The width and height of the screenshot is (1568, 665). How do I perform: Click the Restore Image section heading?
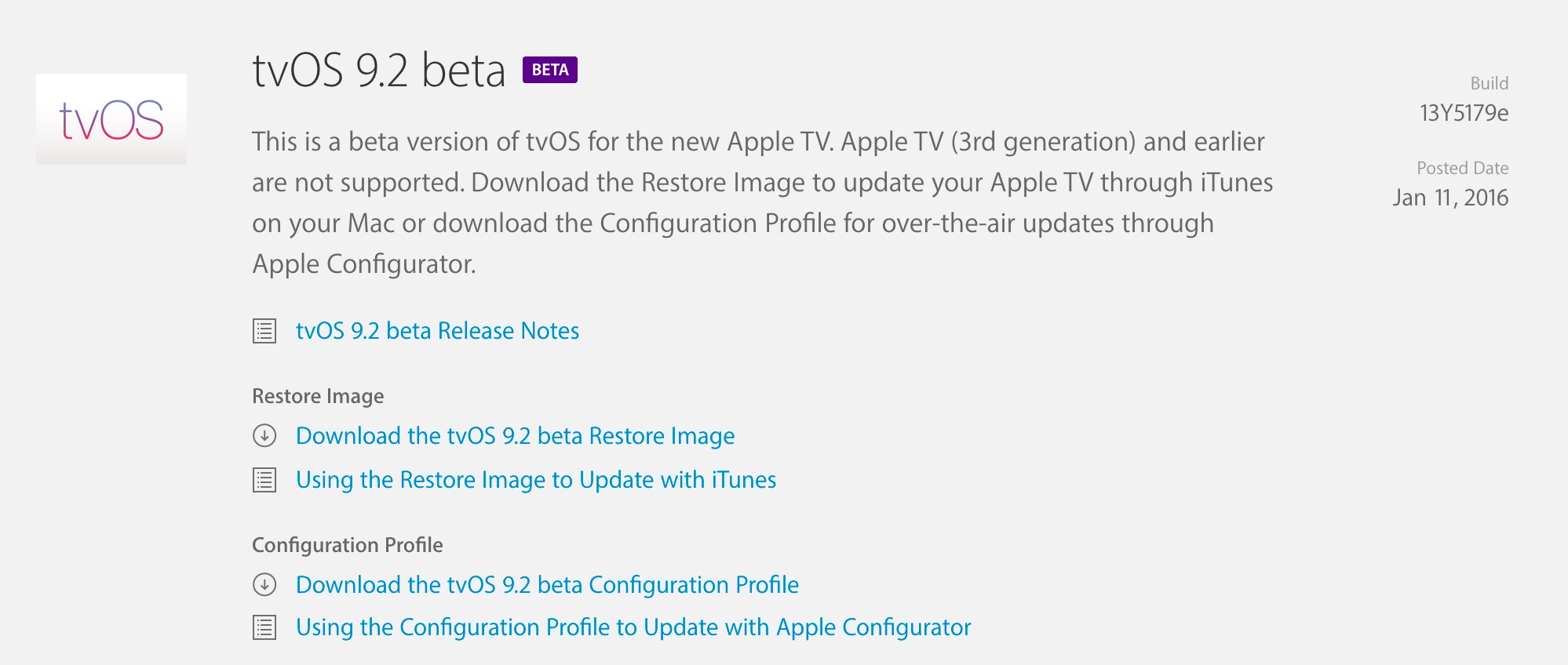point(318,396)
